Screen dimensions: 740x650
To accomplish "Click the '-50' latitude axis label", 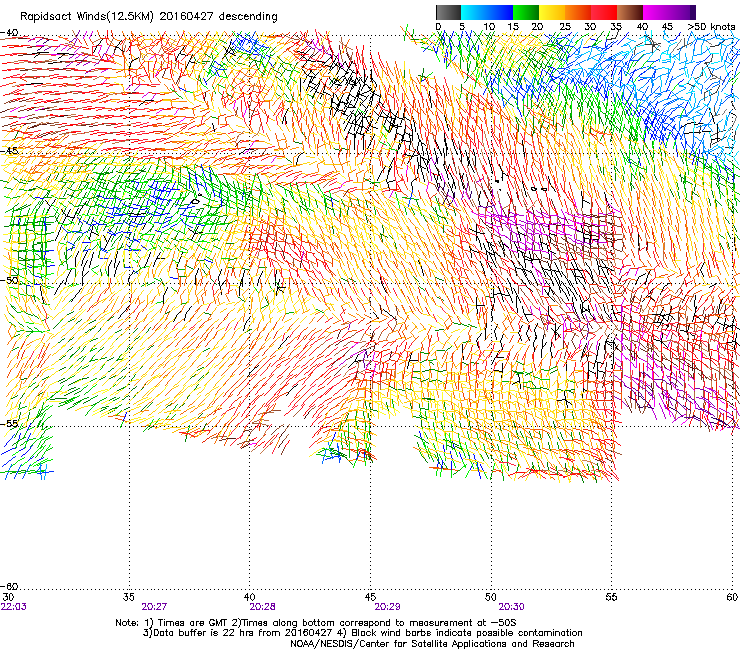I will coord(9,280).
